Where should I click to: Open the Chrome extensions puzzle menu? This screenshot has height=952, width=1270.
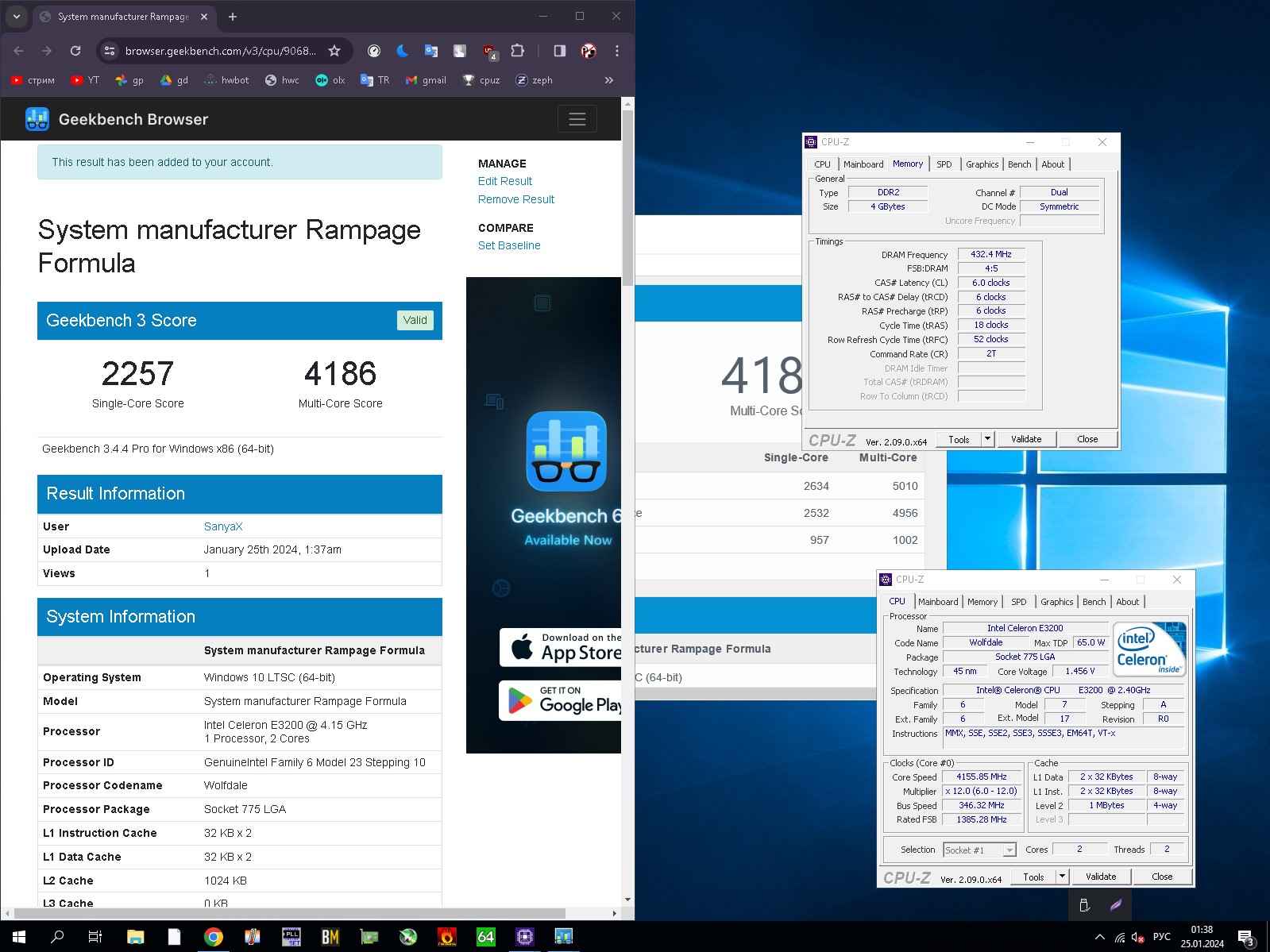coord(518,51)
